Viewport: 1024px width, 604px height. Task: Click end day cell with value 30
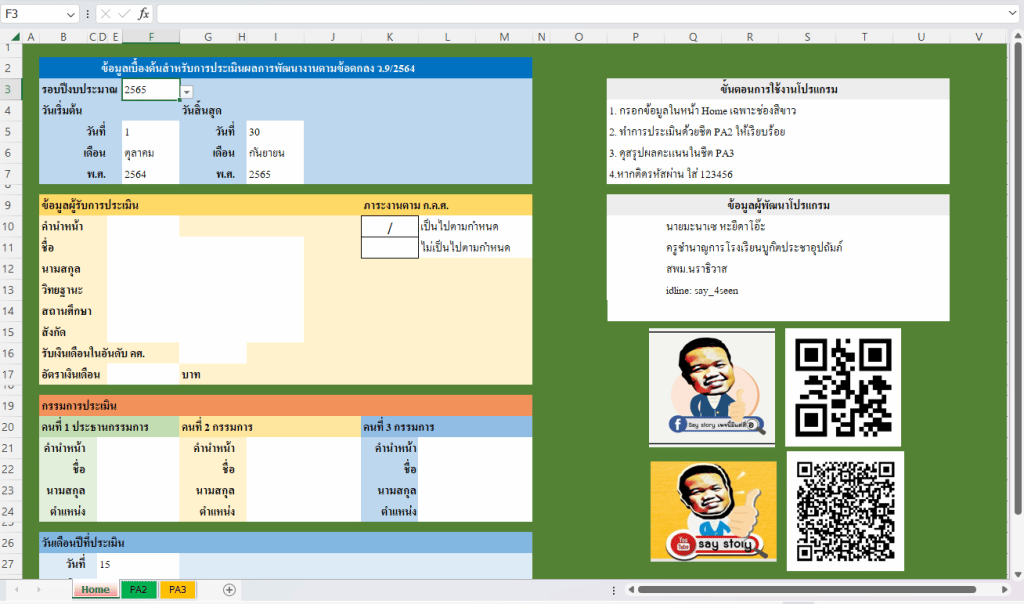click(275, 132)
